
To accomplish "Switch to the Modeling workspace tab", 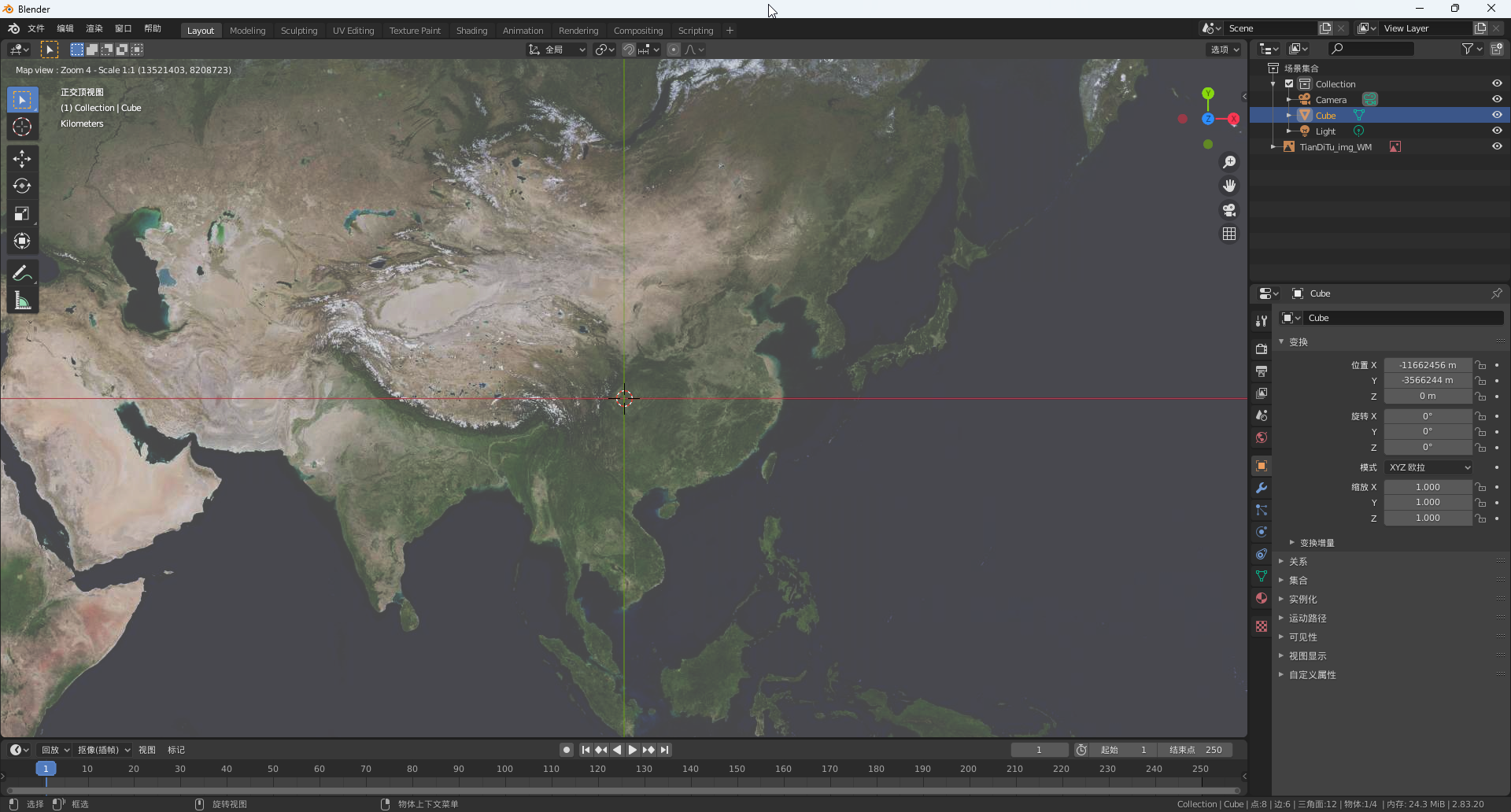I will (248, 31).
